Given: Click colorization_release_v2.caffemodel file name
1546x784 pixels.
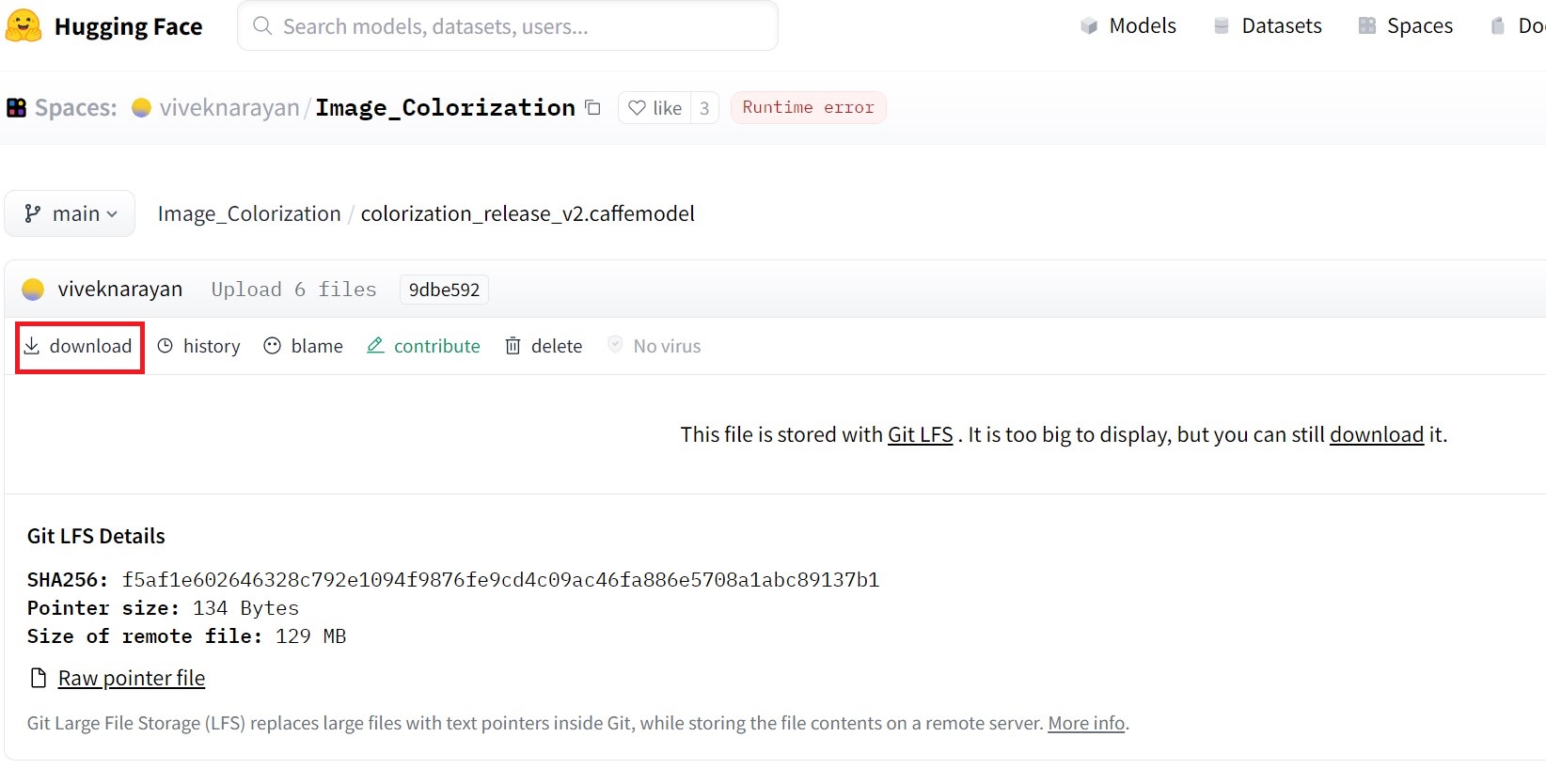Looking at the screenshot, I should 528,214.
